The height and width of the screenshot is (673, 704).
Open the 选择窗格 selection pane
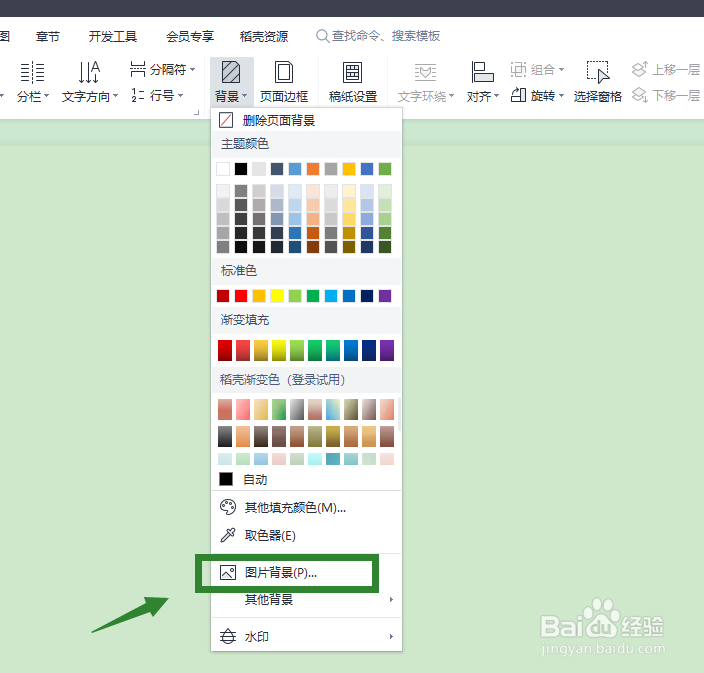coord(597,82)
